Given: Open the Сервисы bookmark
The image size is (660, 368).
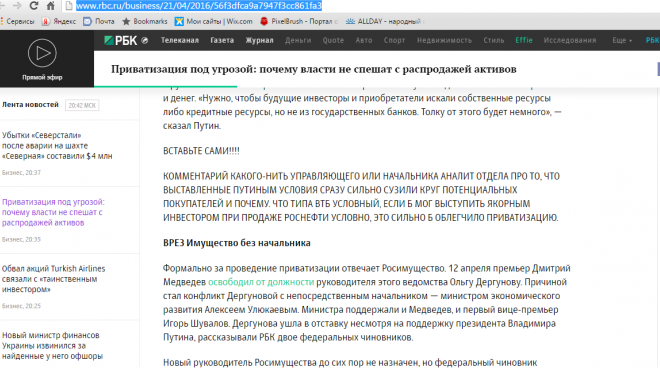Looking at the screenshot, I should point(18,21).
